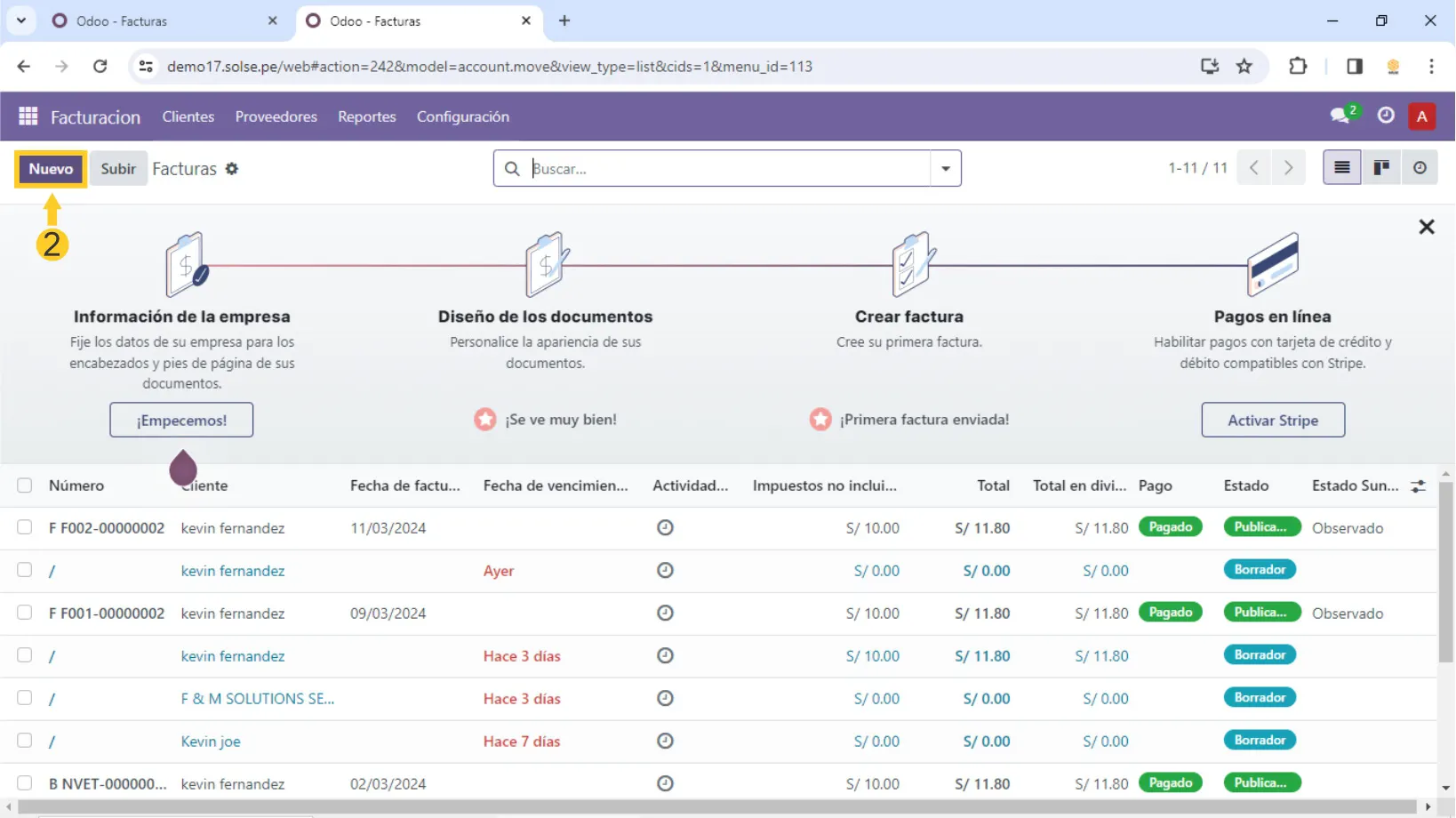Switch to list view
The width and height of the screenshot is (1456, 818).
click(1341, 168)
